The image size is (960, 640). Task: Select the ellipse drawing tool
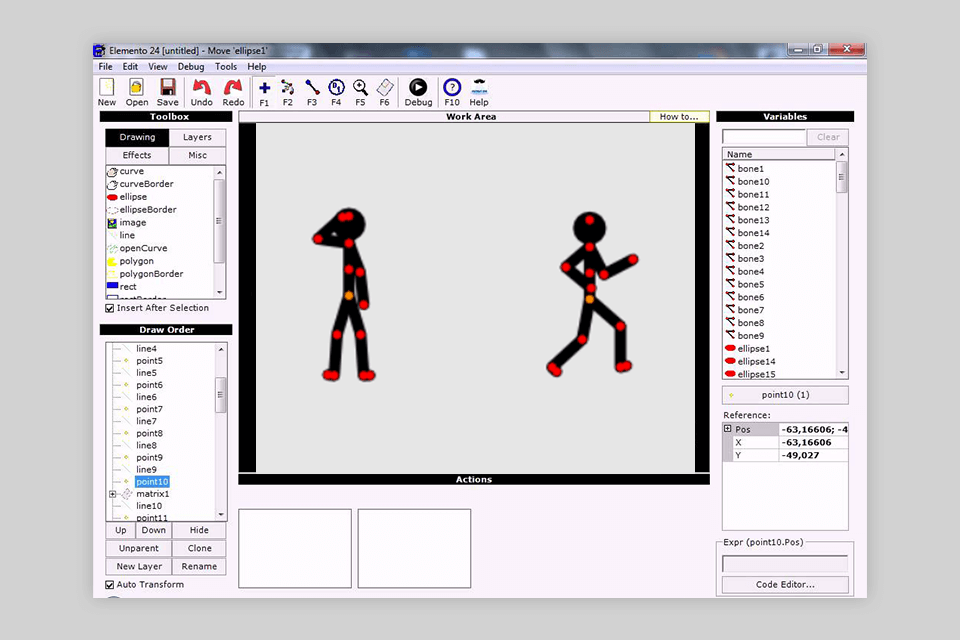(x=135, y=196)
